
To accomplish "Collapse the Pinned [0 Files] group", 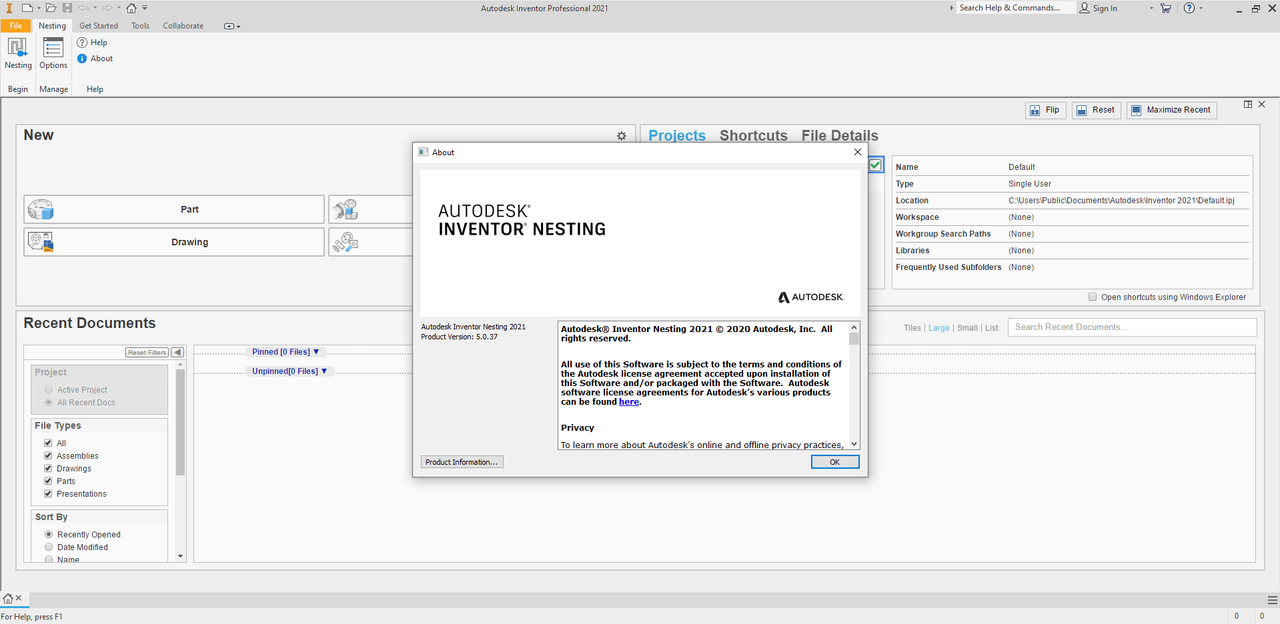I will 286,352.
